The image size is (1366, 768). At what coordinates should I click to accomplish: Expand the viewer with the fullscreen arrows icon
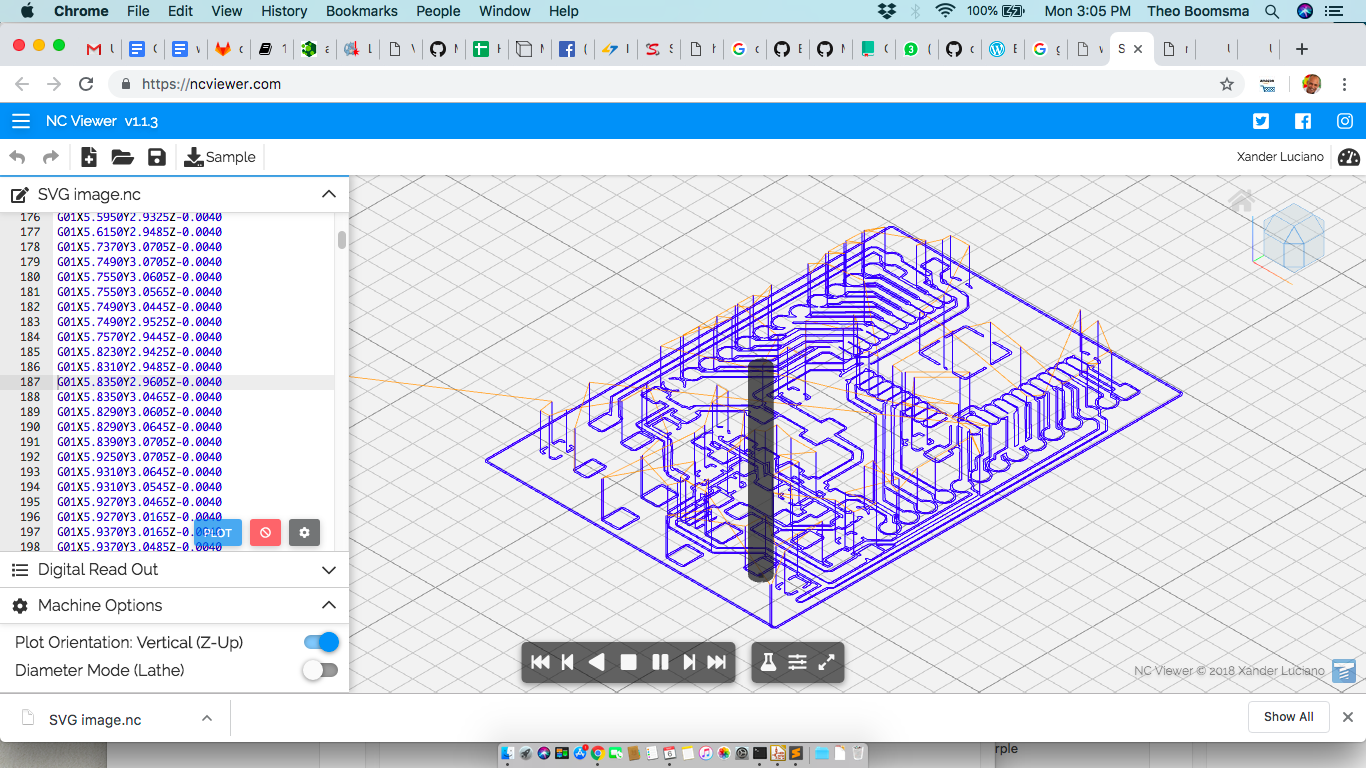(827, 662)
